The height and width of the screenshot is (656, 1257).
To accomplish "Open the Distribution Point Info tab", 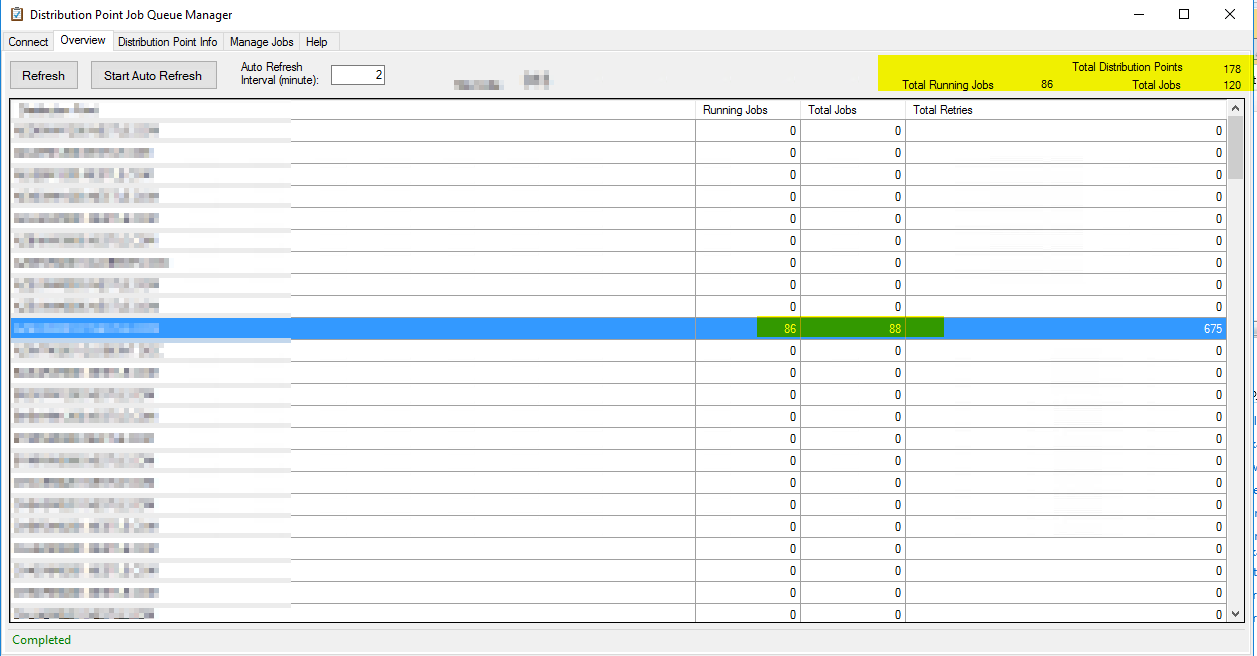I will tap(167, 42).
